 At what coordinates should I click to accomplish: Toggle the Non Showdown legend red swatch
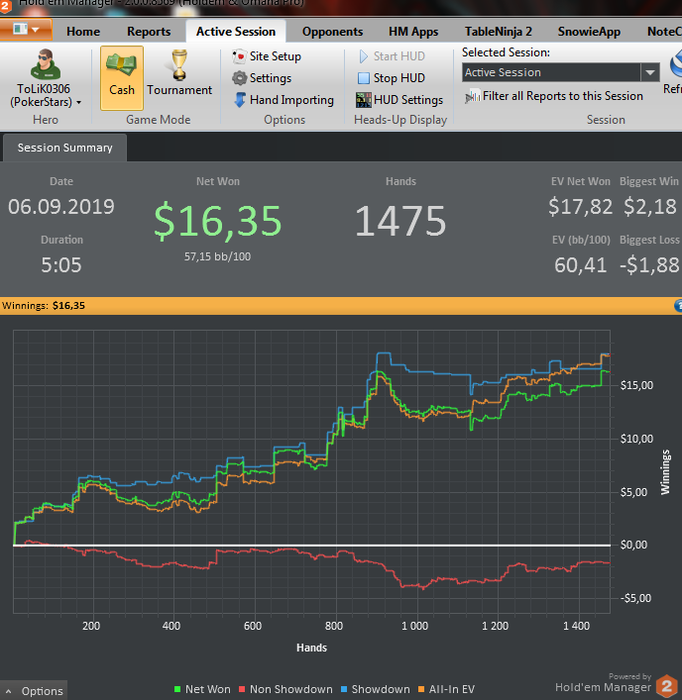click(242, 689)
